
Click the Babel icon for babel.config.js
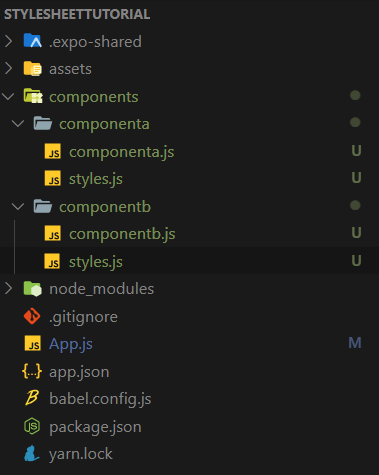click(x=32, y=398)
